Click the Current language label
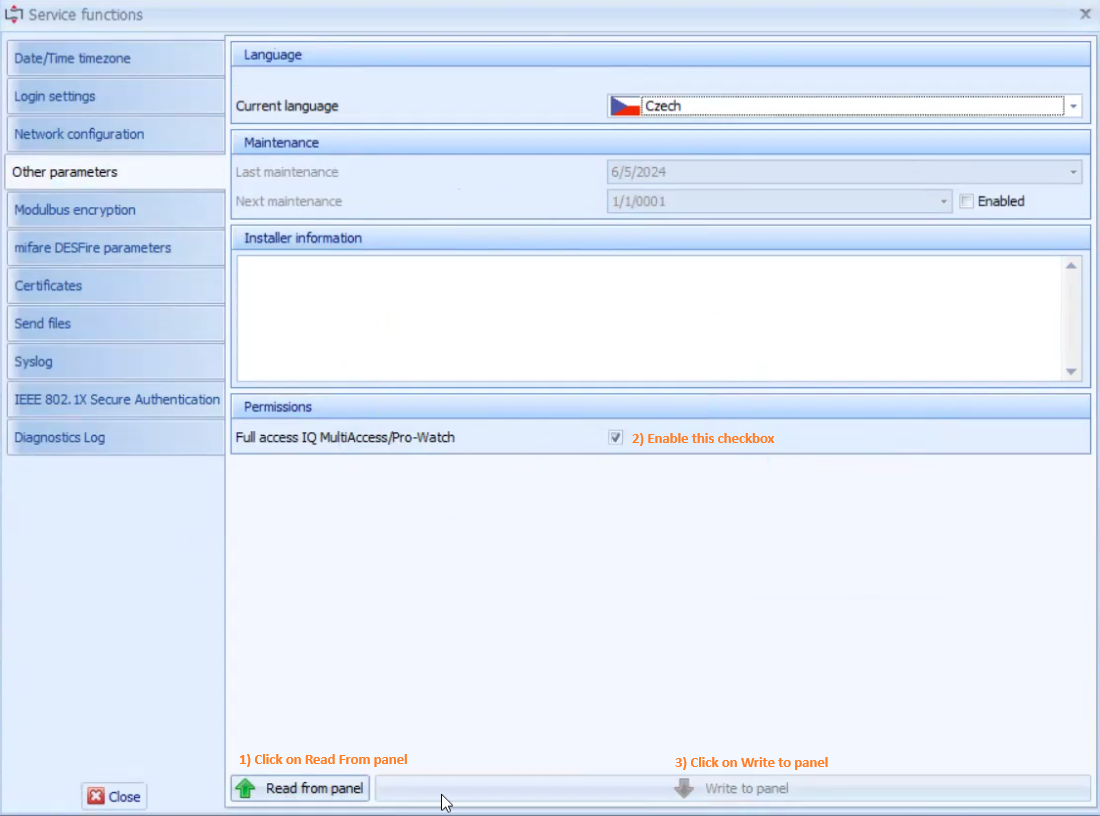Image resolution: width=1100 pixels, height=816 pixels. tap(287, 106)
